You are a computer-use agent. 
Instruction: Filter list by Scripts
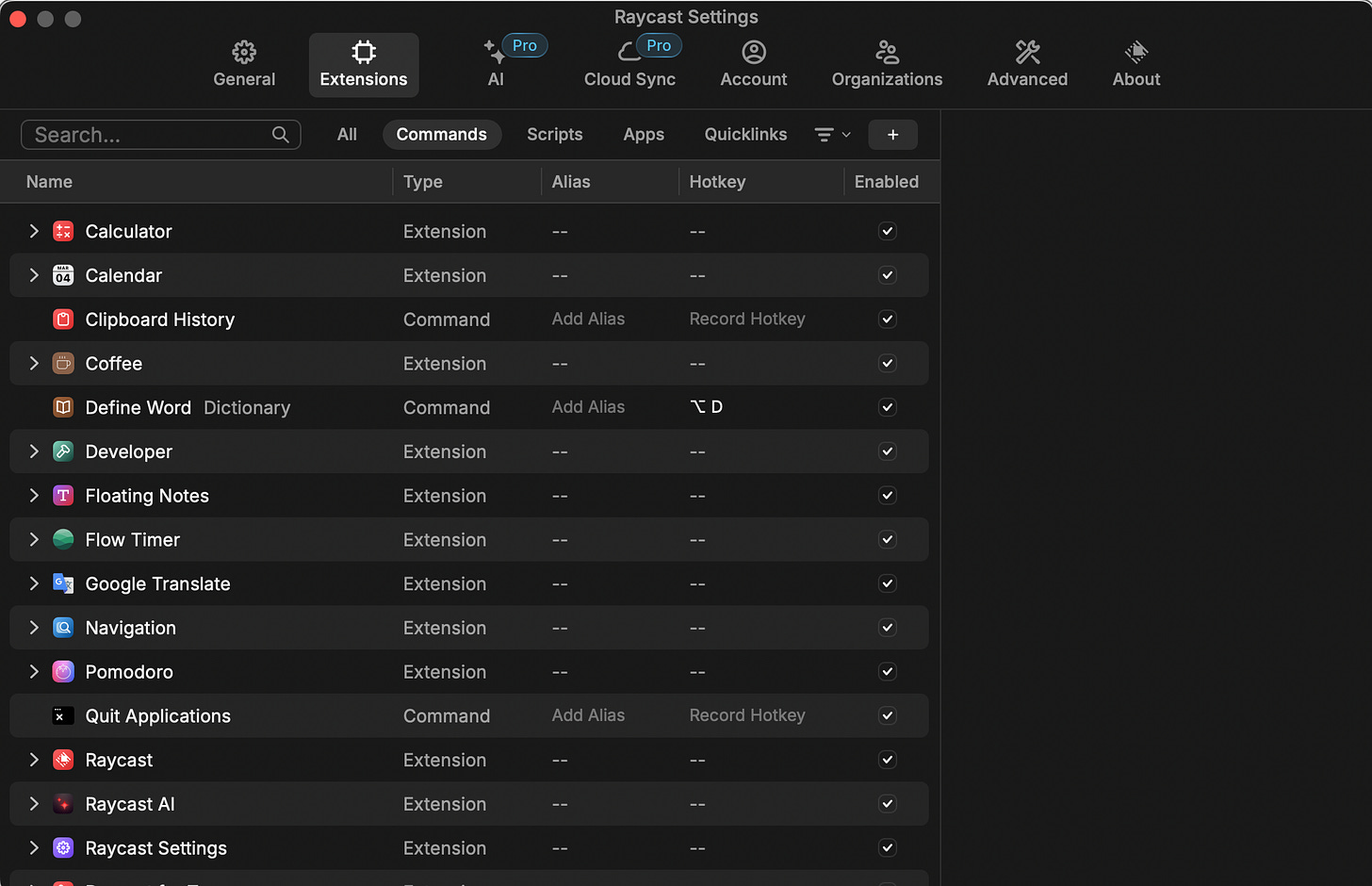pyautogui.click(x=555, y=135)
